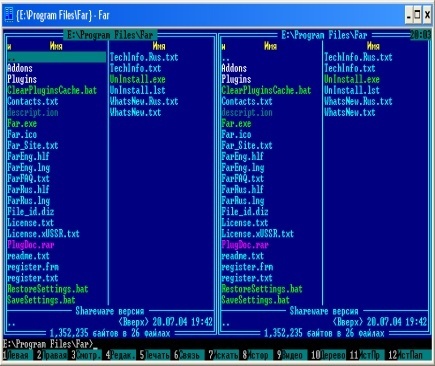Select SaveSettings.bat in left panel
The width and height of the screenshot is (435, 366).
click(x=41, y=300)
